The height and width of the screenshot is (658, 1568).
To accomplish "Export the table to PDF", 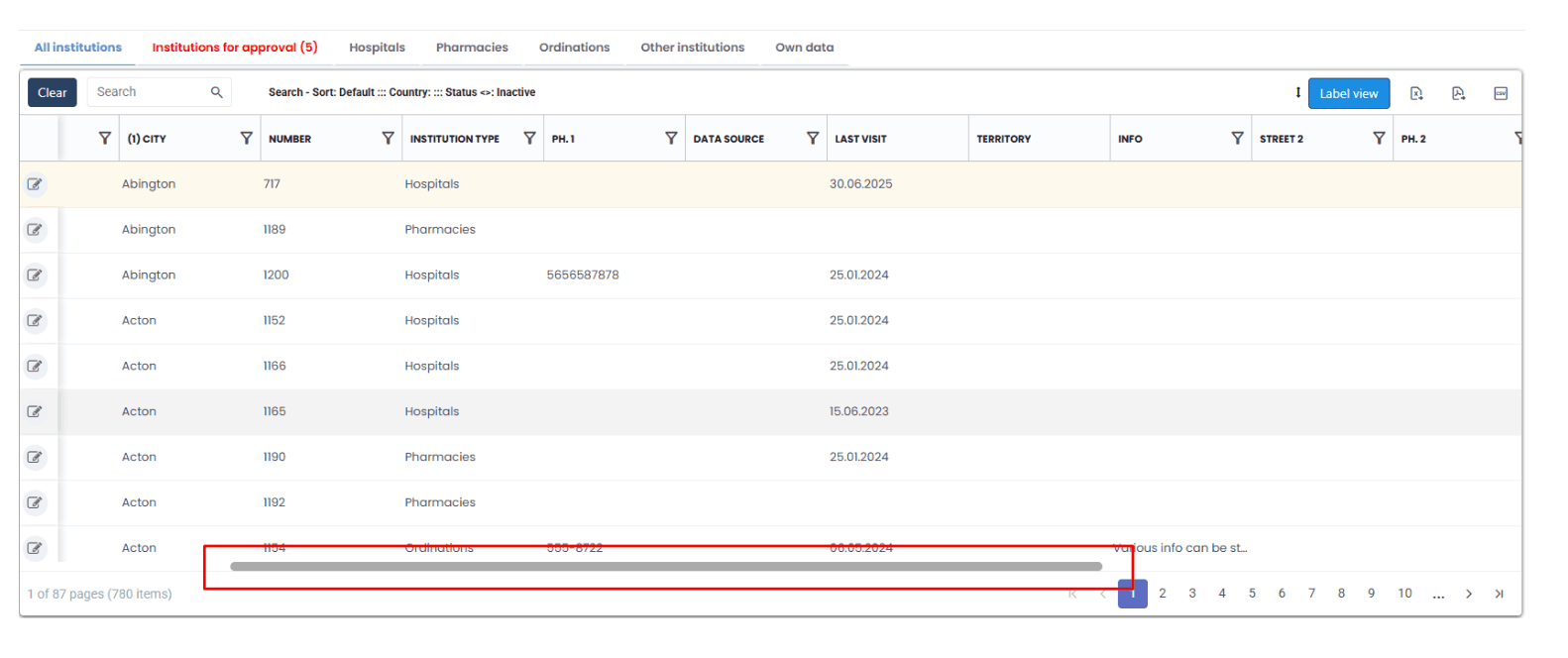I will pyautogui.click(x=1458, y=93).
